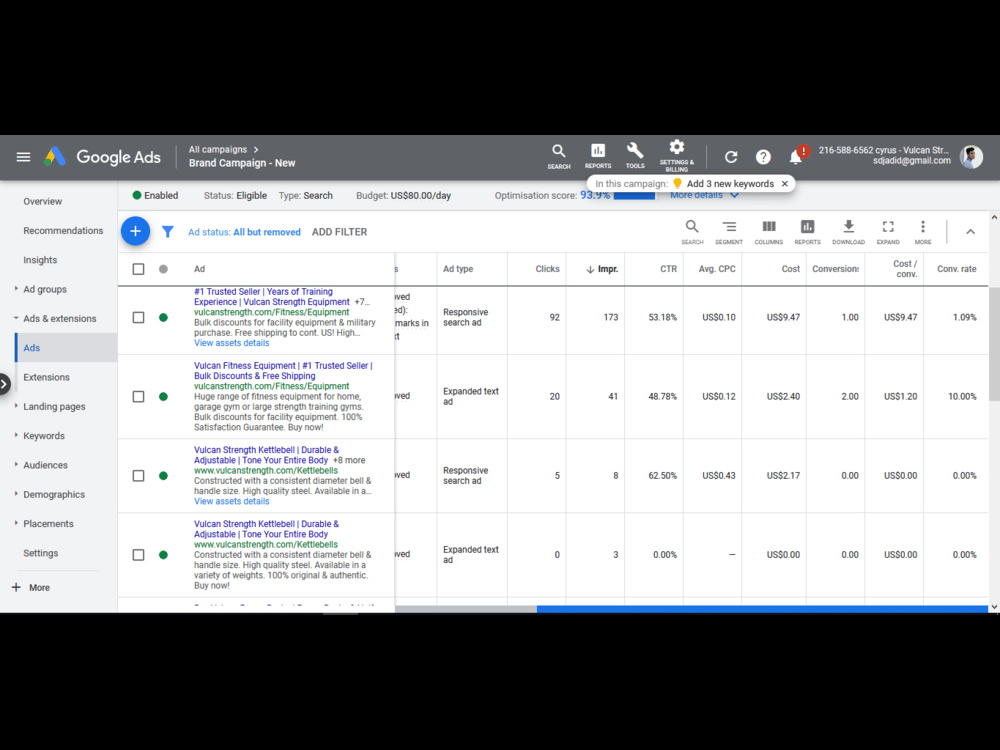The height and width of the screenshot is (750, 1000).
Task: Click the vertical page scrollbar
Action: click(x=994, y=343)
